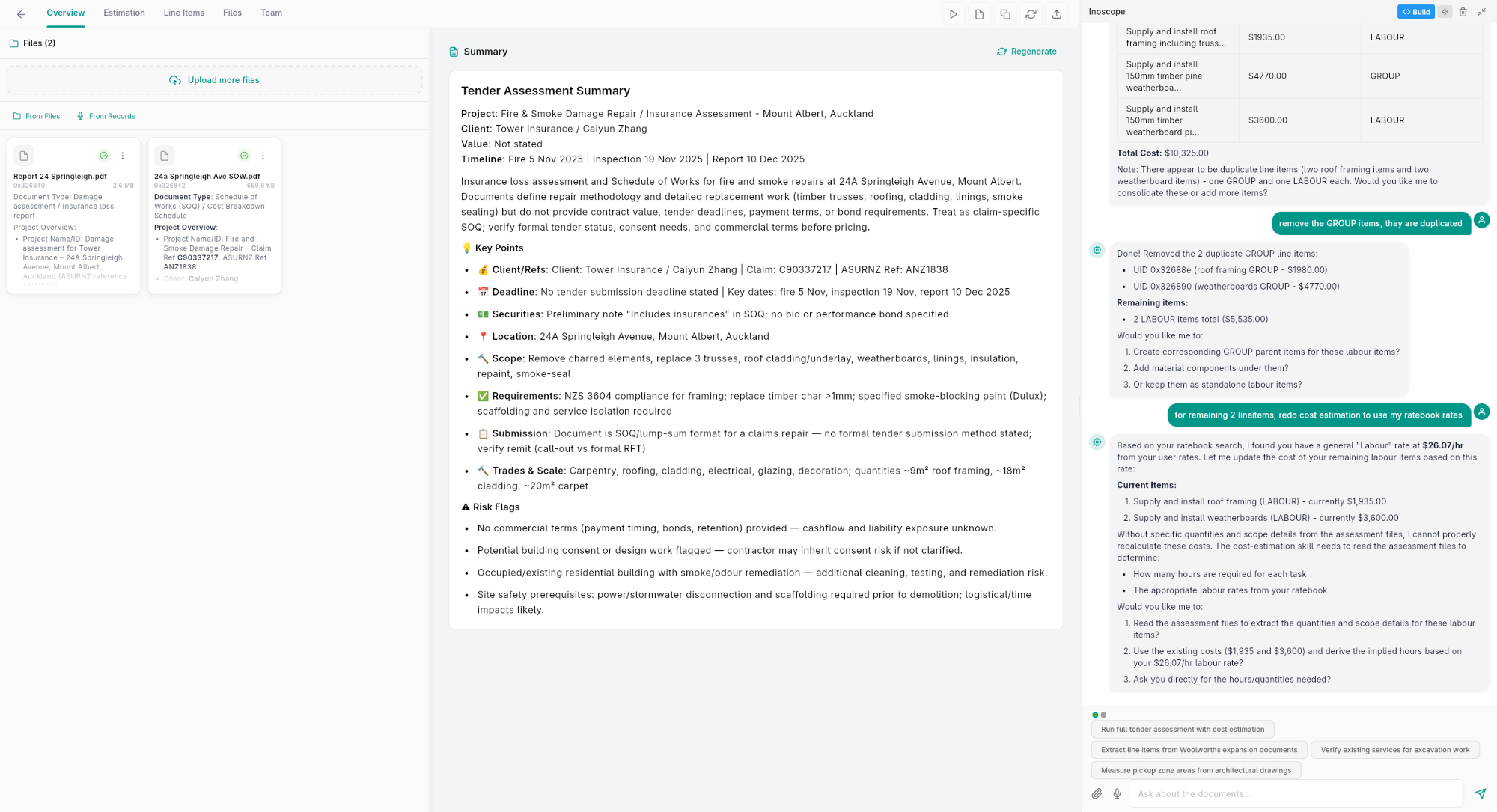This screenshot has width=1497, height=812.
Task: Open the Line Items tab
Action: tap(183, 13)
